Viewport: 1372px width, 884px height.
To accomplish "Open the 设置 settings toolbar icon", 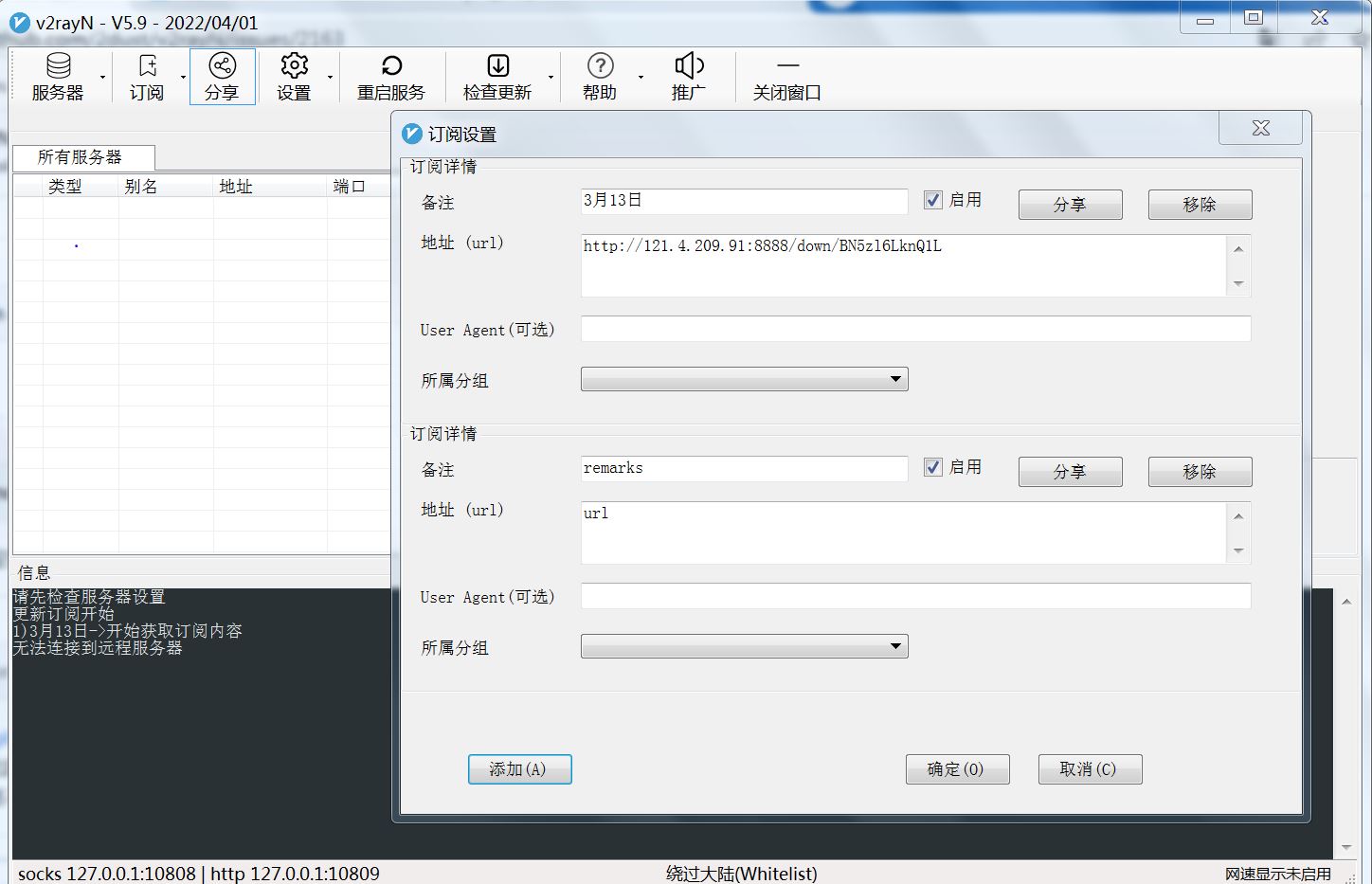I will coord(294,76).
